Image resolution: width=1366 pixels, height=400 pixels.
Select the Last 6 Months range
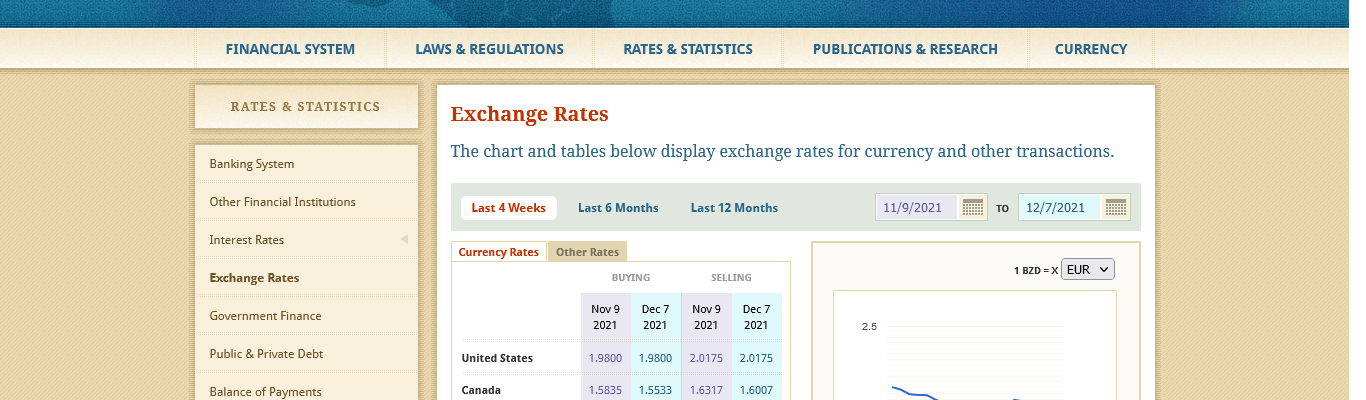point(618,208)
